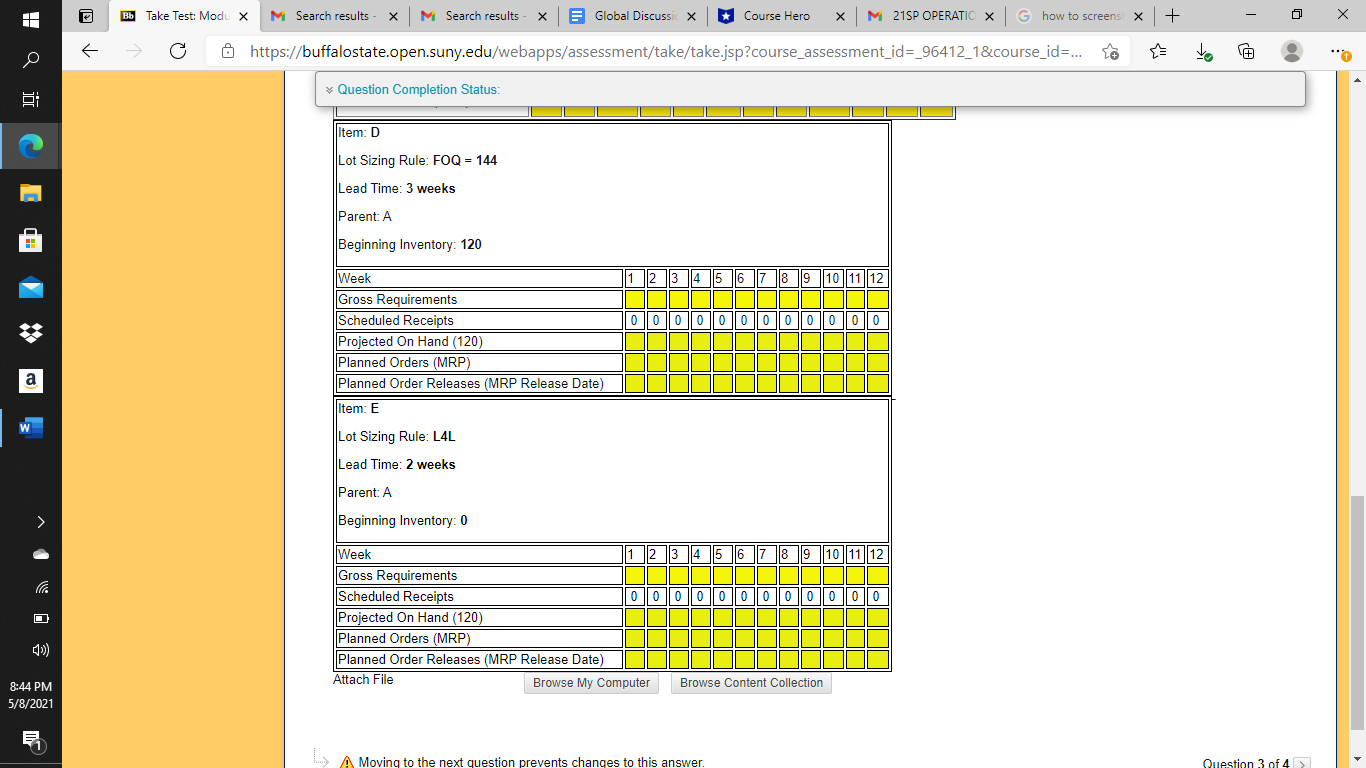
Task: Collapse the Question Completion Status bar
Action: tap(329, 89)
